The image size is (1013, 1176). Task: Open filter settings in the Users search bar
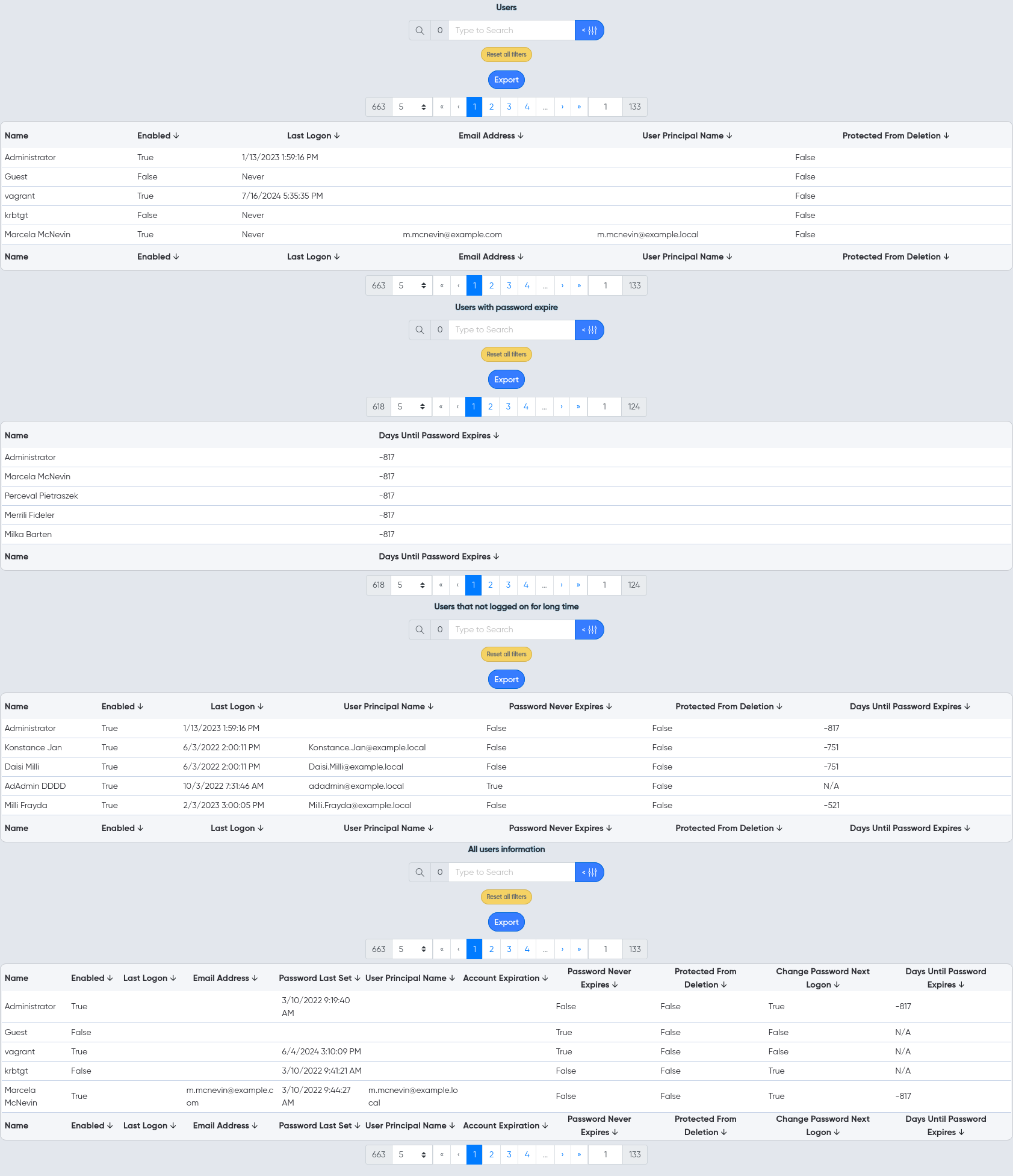click(589, 30)
